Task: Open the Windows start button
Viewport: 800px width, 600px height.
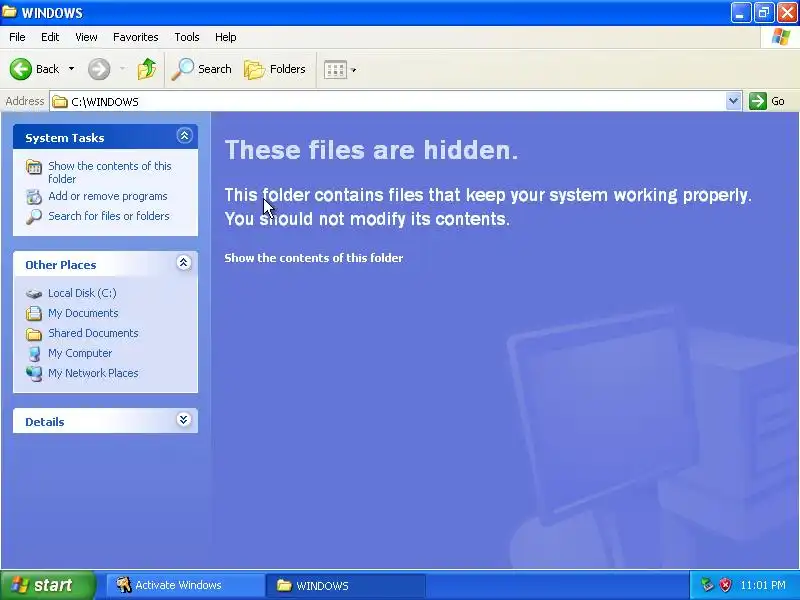Action: [x=48, y=585]
